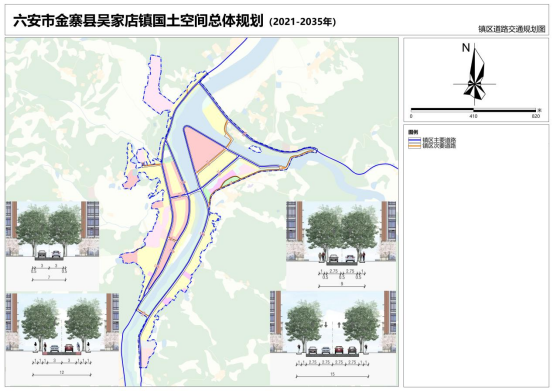
Task: Select the 12-meter road cross-section image
Action: (x=62, y=338)
